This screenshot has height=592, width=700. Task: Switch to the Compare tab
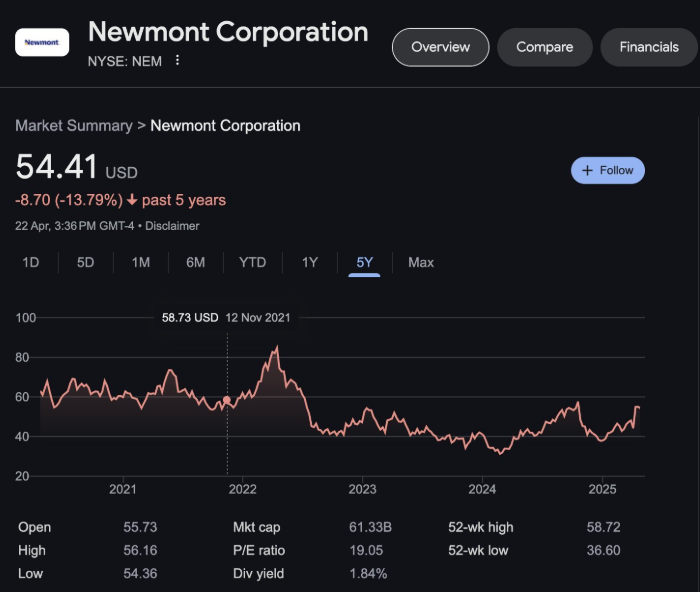(x=544, y=47)
